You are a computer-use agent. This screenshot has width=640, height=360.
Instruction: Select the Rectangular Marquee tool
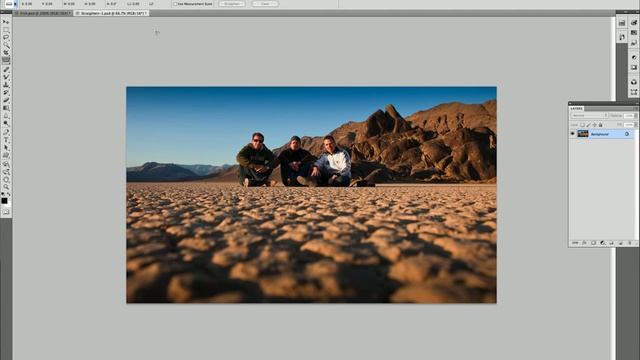coord(6,29)
